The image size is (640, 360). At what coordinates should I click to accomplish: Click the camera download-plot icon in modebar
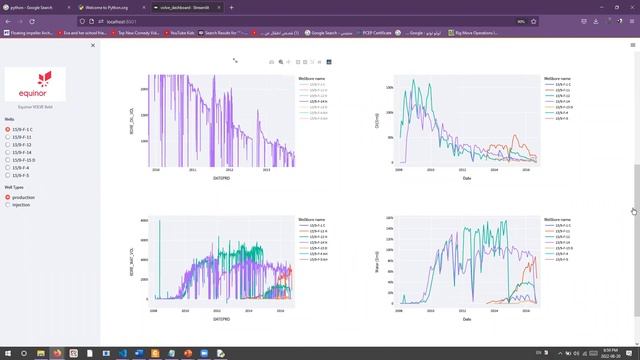tap(271, 62)
